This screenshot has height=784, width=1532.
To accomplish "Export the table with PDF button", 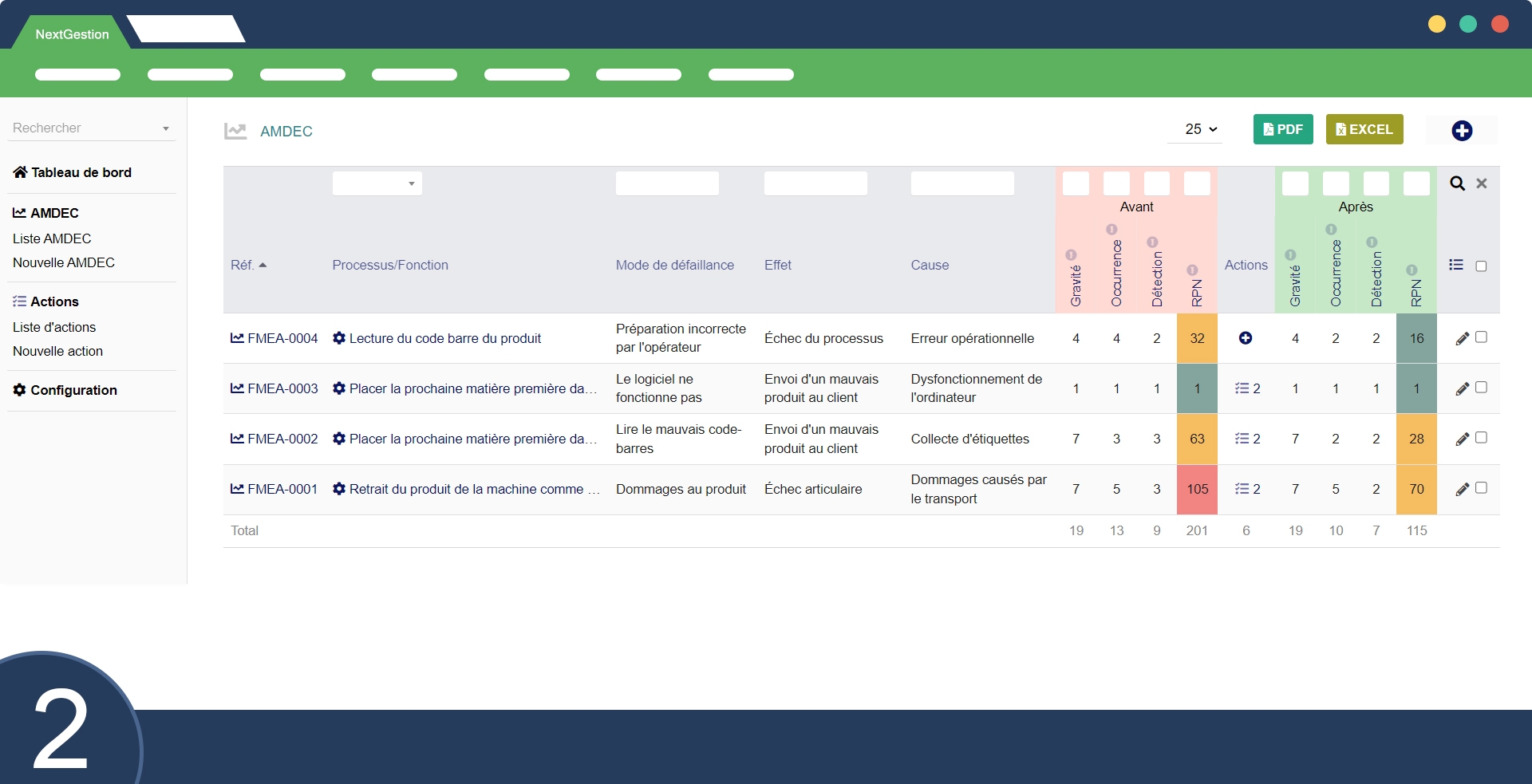I will coord(1282,129).
